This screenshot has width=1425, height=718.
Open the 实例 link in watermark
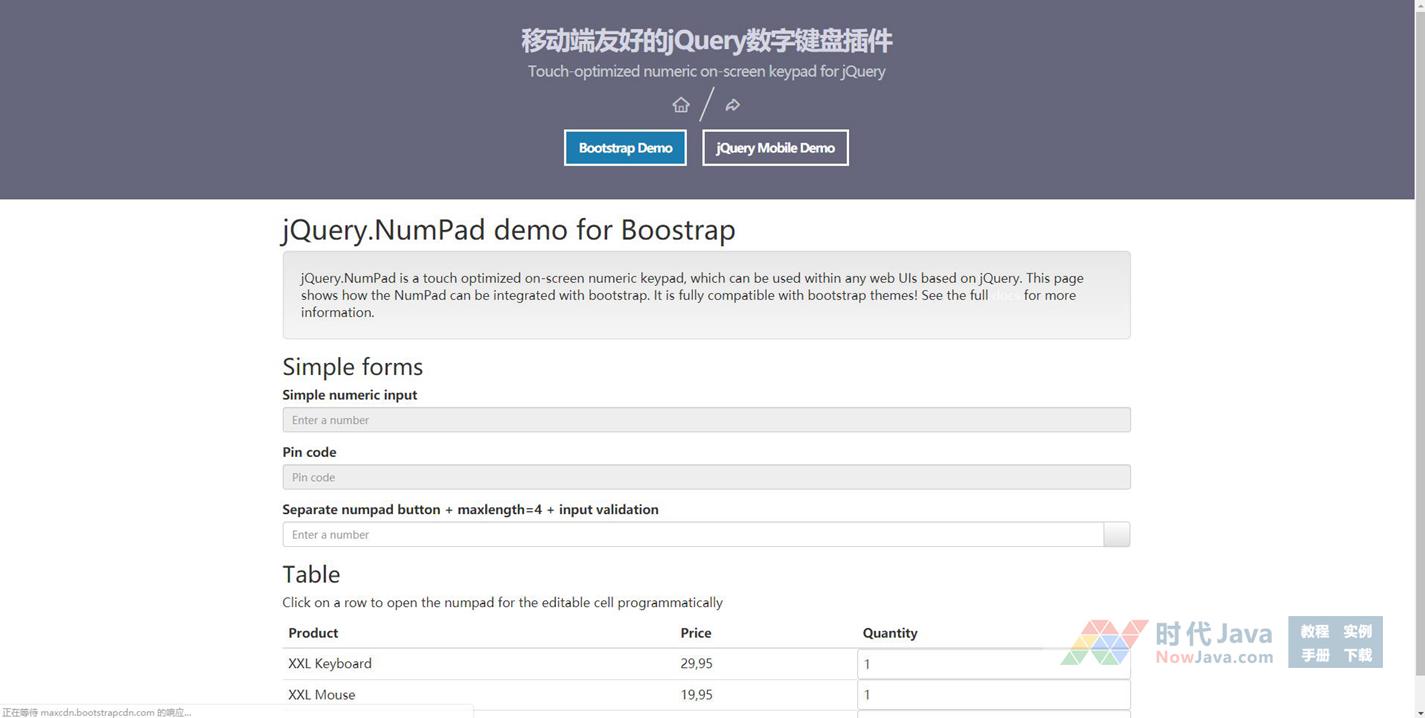(1357, 631)
